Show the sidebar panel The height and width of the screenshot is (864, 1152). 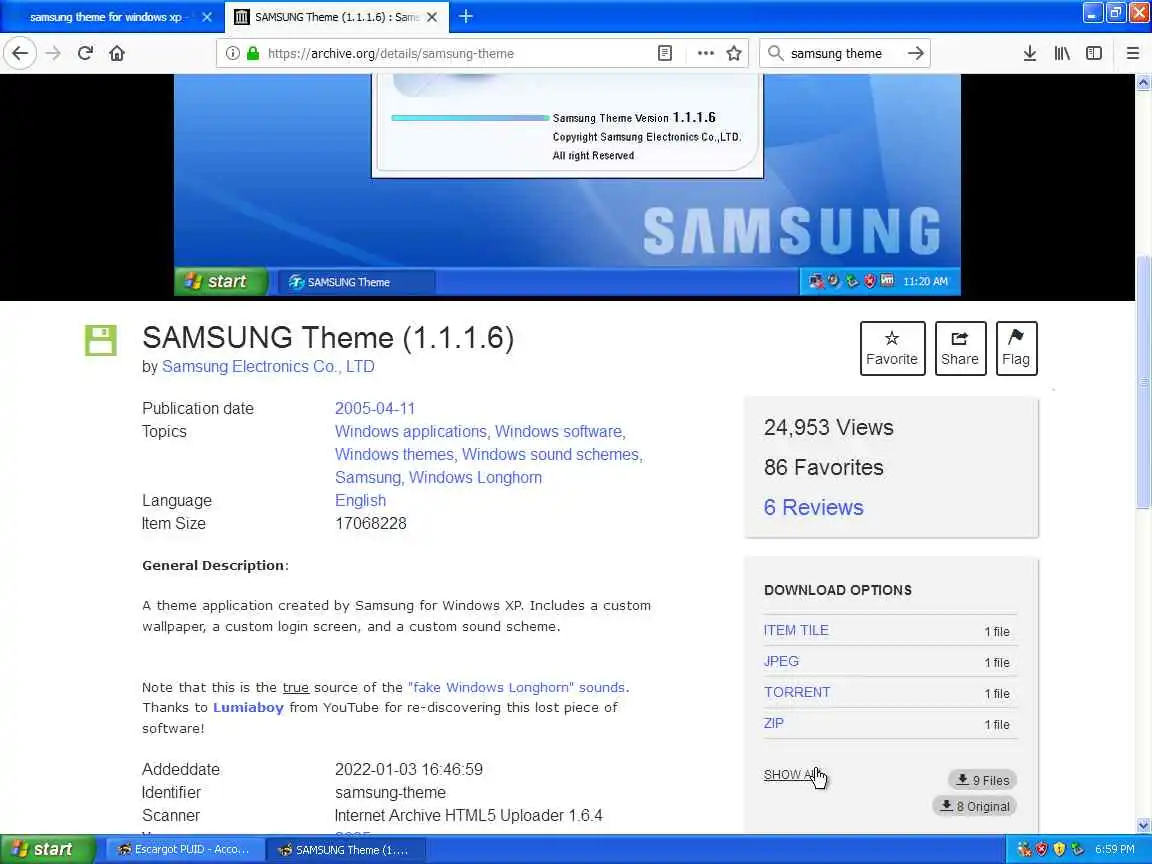point(1094,53)
